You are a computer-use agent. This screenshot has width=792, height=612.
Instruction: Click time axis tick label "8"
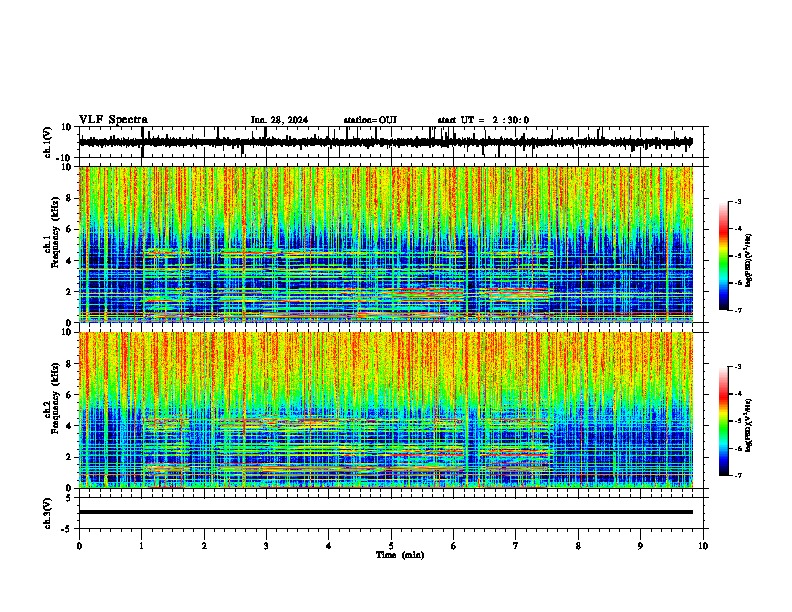(x=578, y=546)
